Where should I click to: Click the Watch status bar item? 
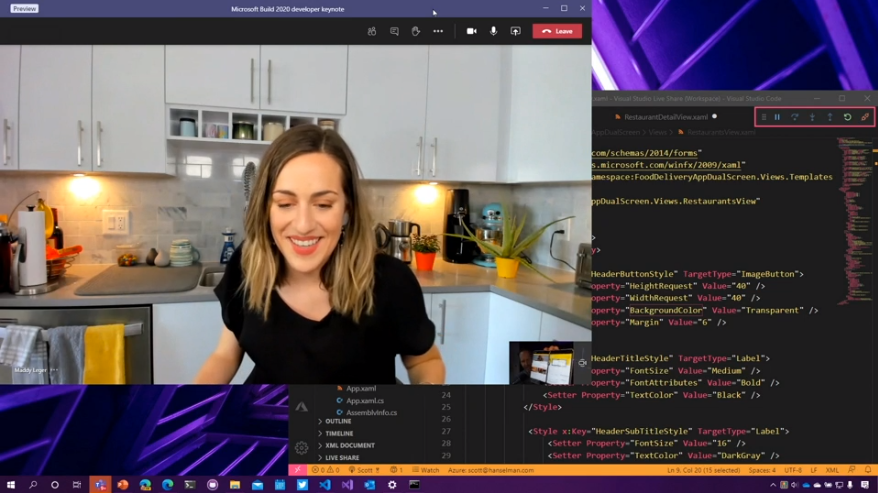(426, 470)
